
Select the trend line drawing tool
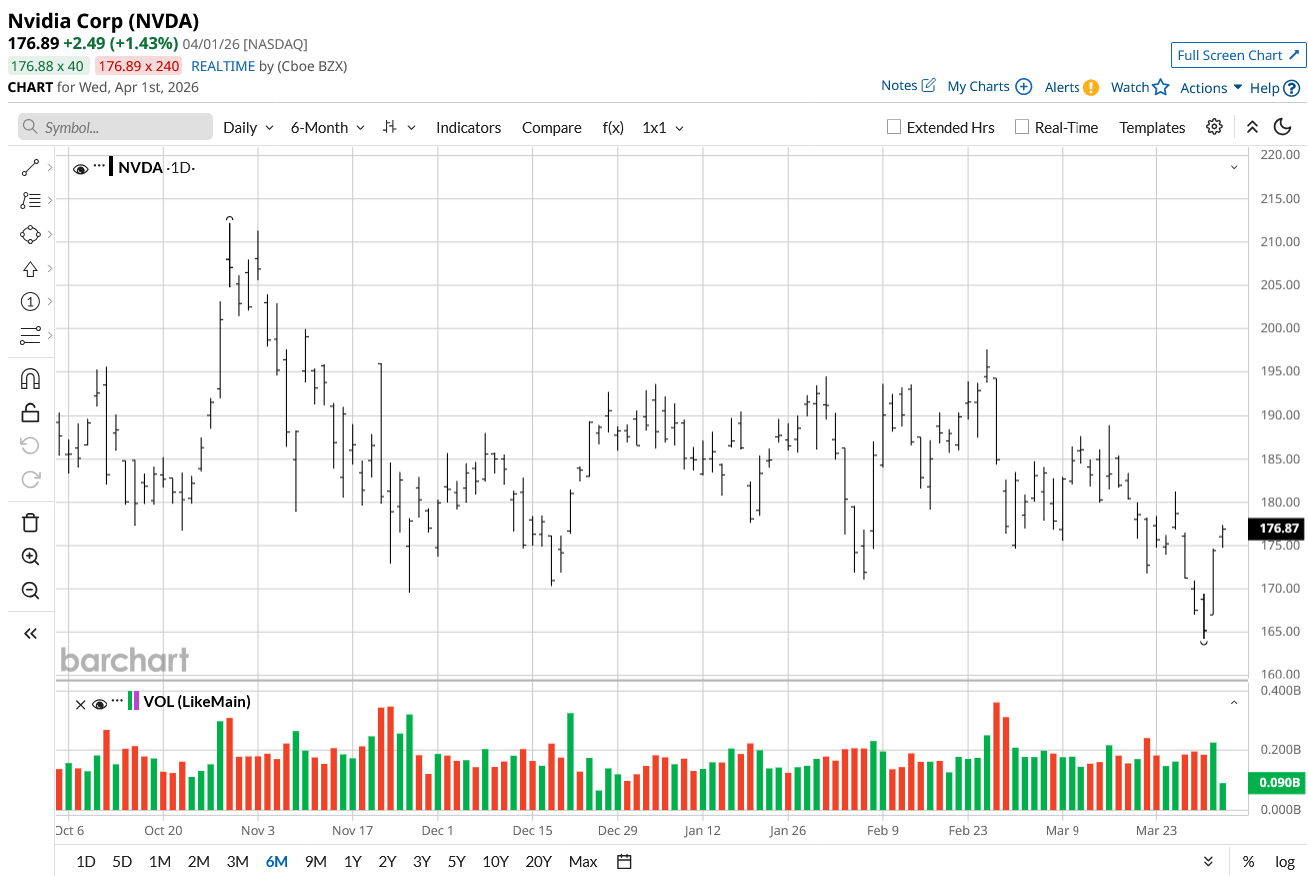click(x=30, y=168)
